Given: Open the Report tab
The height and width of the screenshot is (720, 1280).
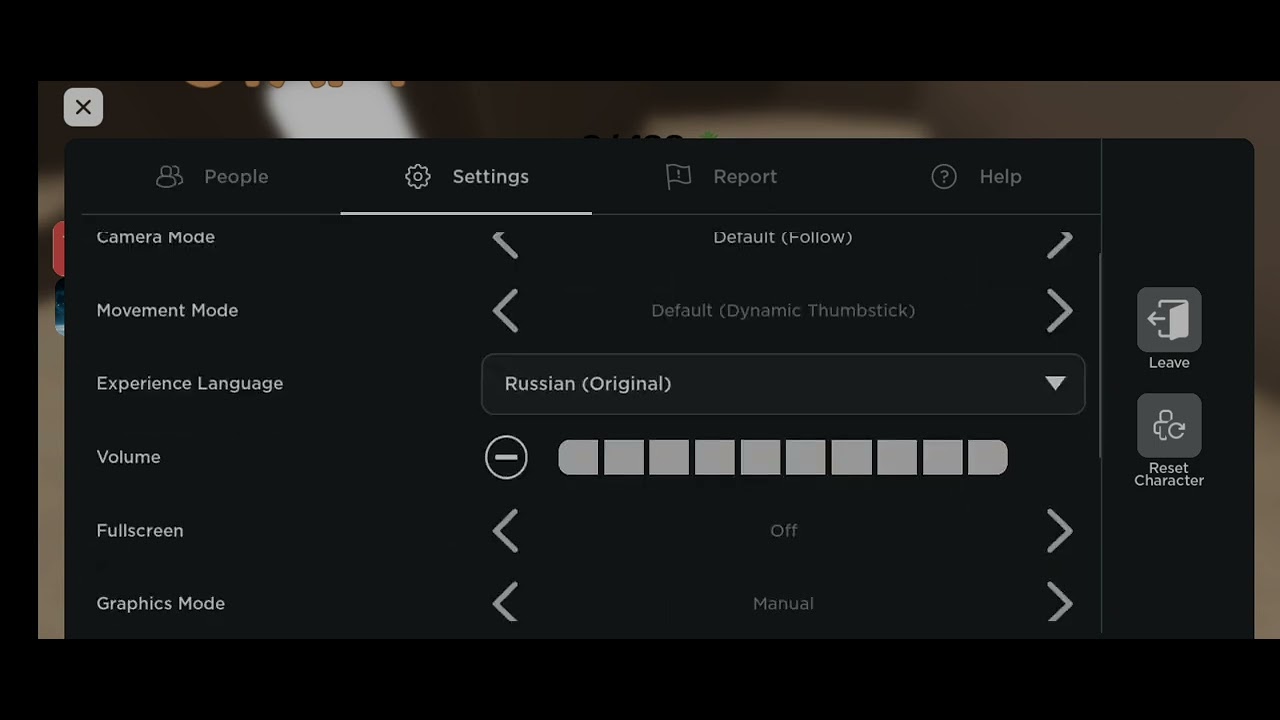Looking at the screenshot, I should point(721,177).
